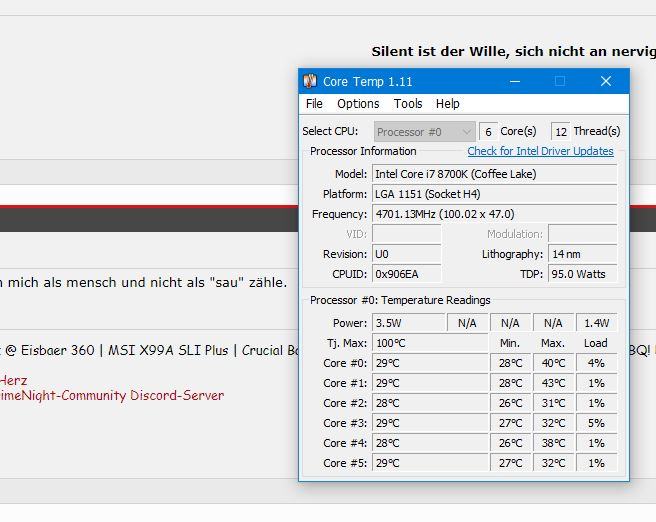
Task: Click Core #2 max temperature 31°C
Action: (x=553, y=403)
